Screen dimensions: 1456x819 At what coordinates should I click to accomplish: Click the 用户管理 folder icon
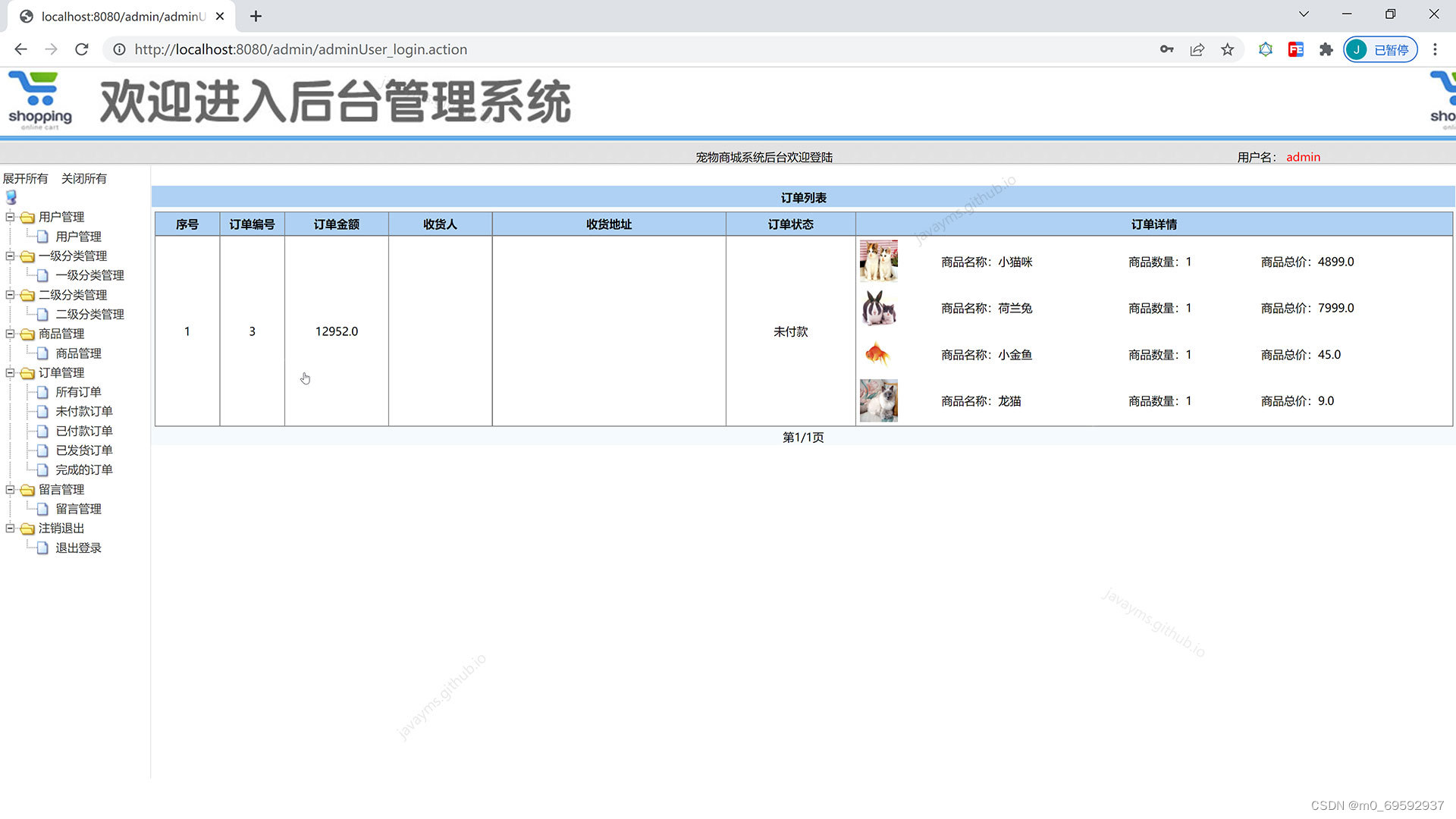point(27,218)
